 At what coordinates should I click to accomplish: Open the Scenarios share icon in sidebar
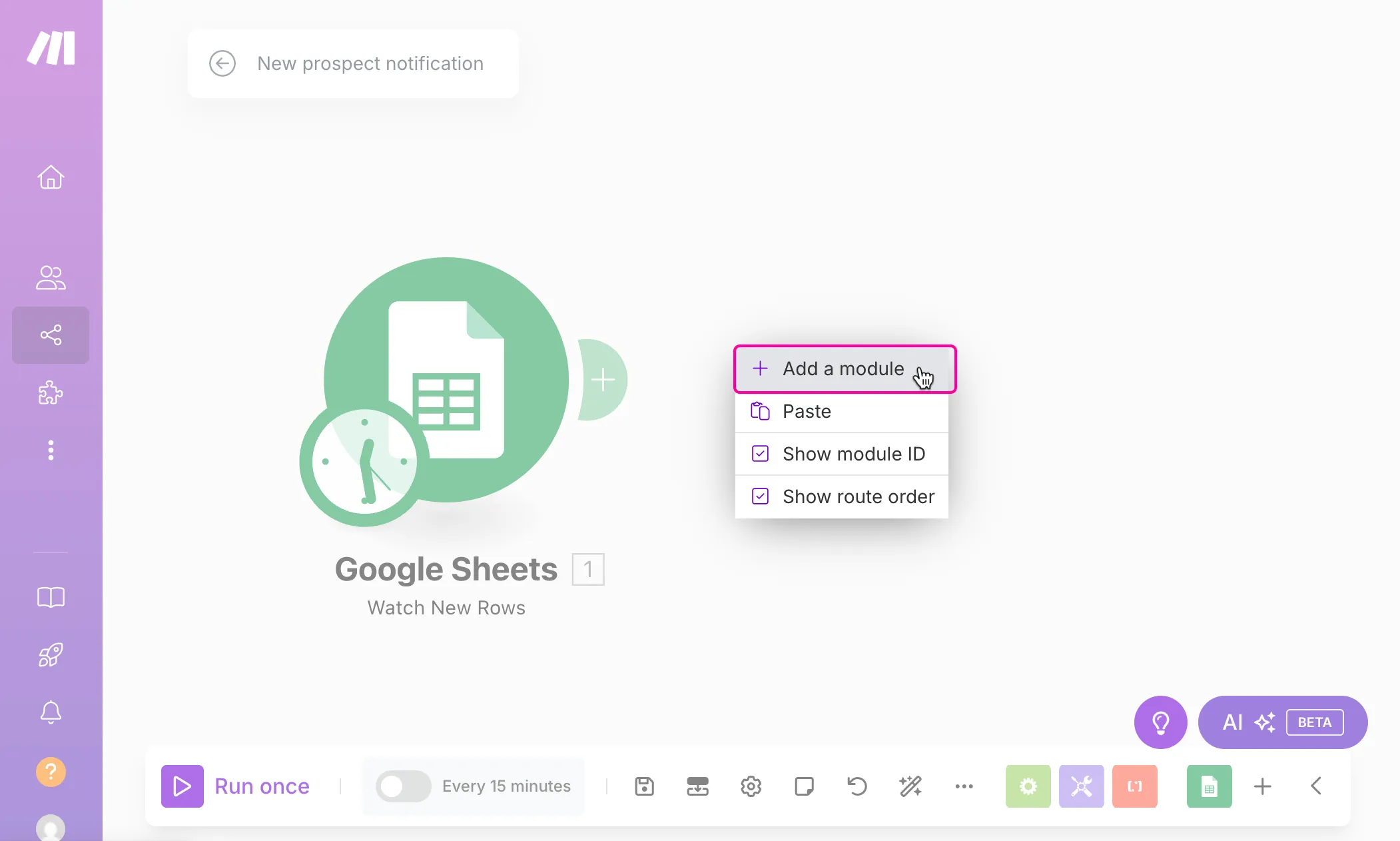51,335
